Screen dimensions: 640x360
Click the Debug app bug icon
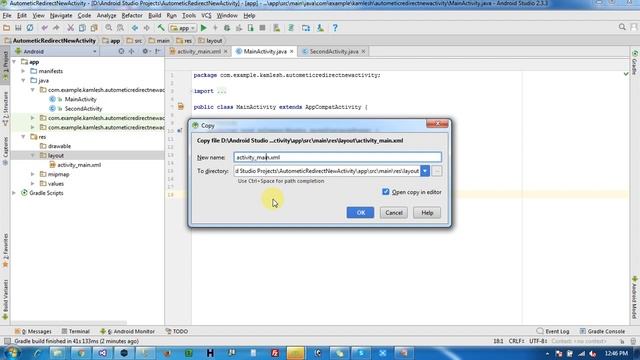227,28
